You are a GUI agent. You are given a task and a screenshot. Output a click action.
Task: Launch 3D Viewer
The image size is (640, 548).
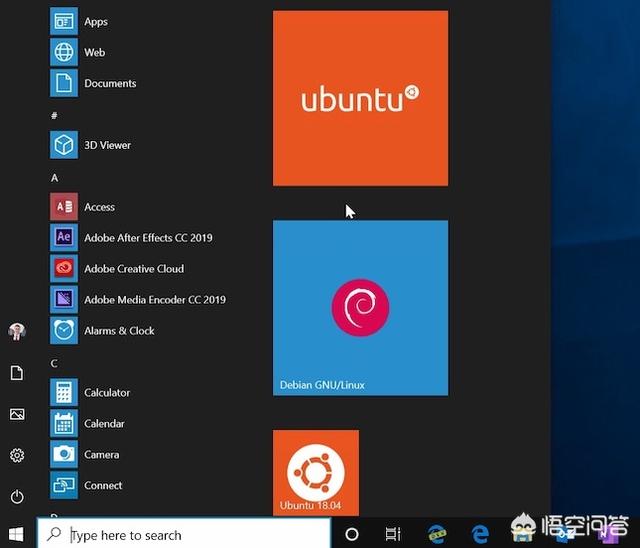pos(107,145)
